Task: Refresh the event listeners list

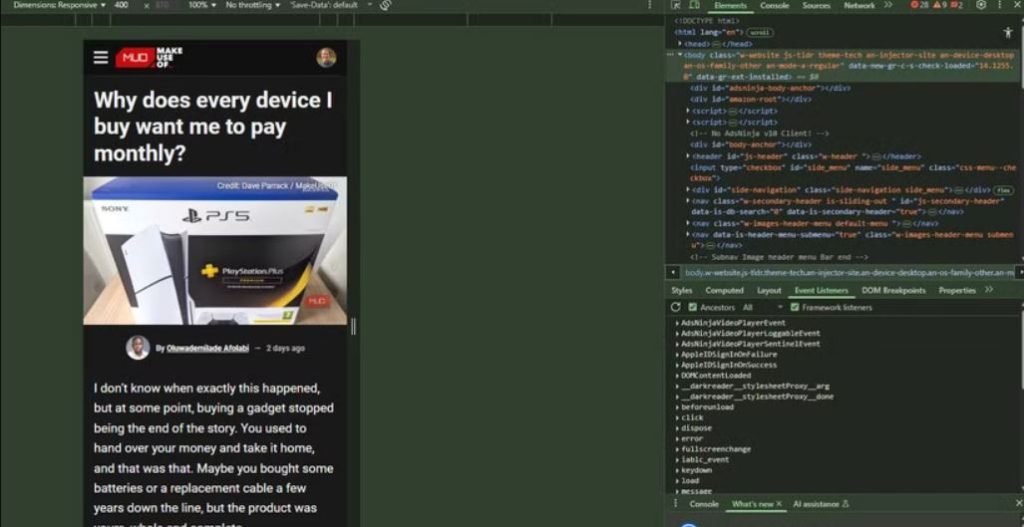Action: [x=676, y=307]
